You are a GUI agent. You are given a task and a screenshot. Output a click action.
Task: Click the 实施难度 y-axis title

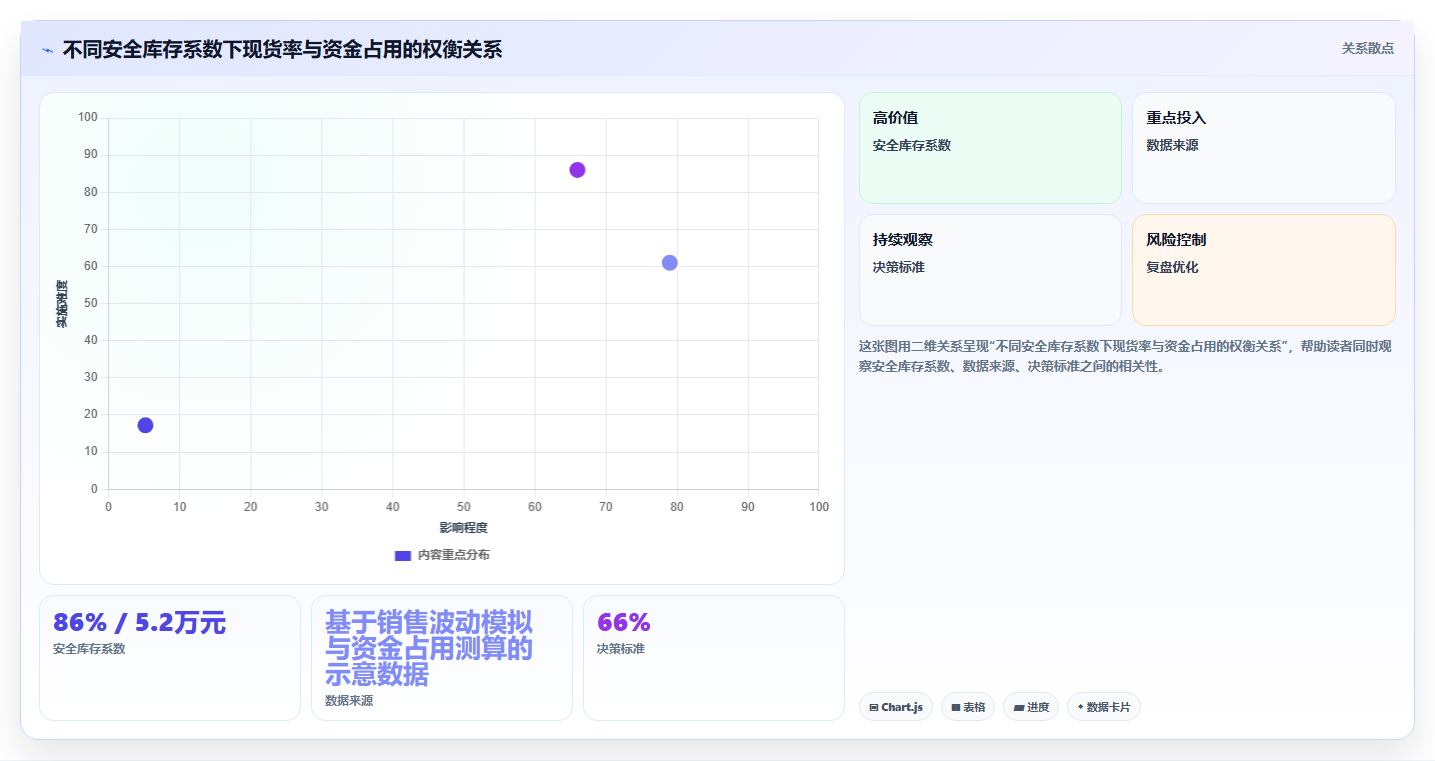(x=62, y=304)
